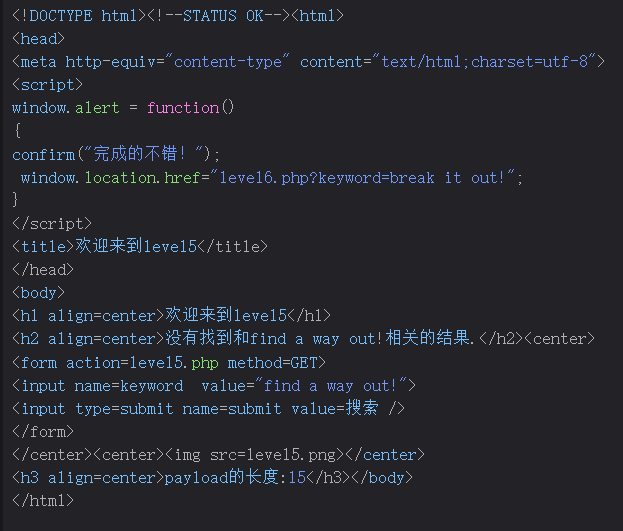Click the form action=level15.php line
The height and width of the screenshot is (531, 623).
[168, 362]
